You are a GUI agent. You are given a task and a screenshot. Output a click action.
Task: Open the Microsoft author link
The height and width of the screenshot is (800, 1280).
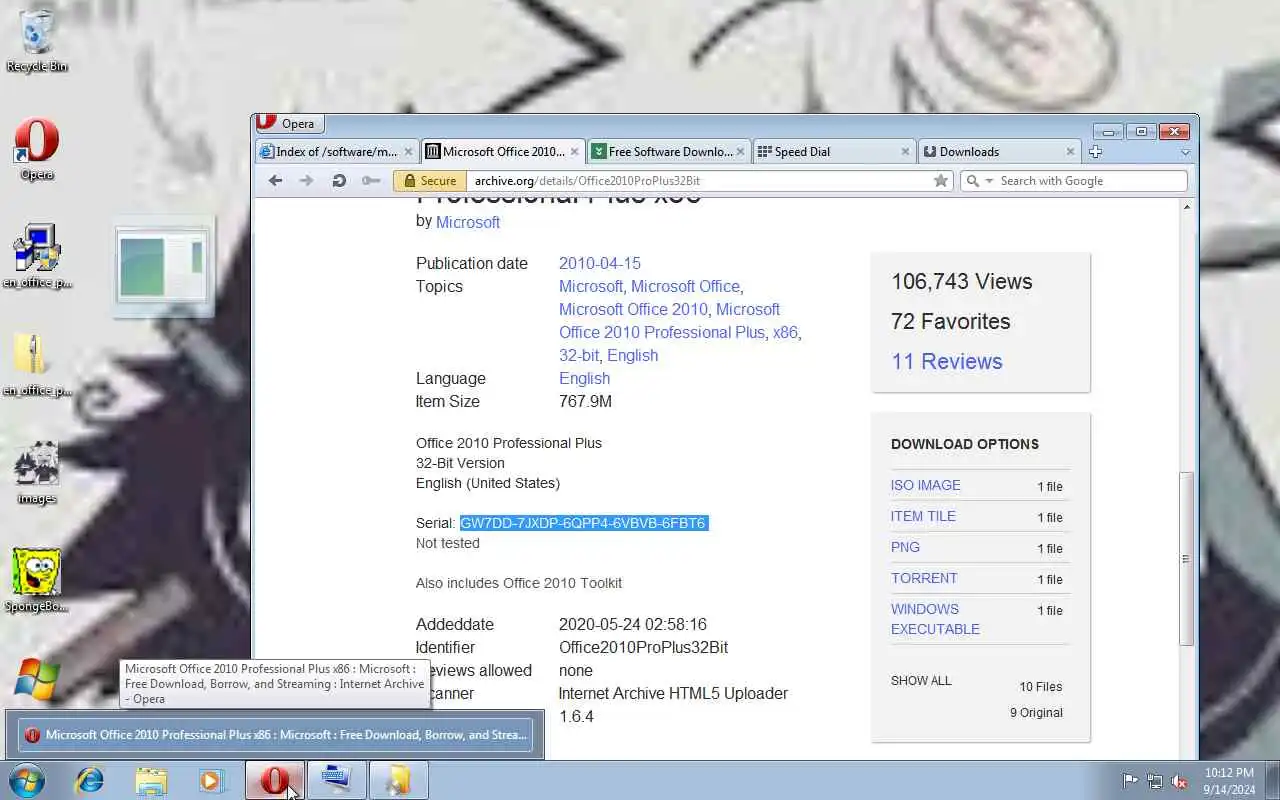point(468,222)
